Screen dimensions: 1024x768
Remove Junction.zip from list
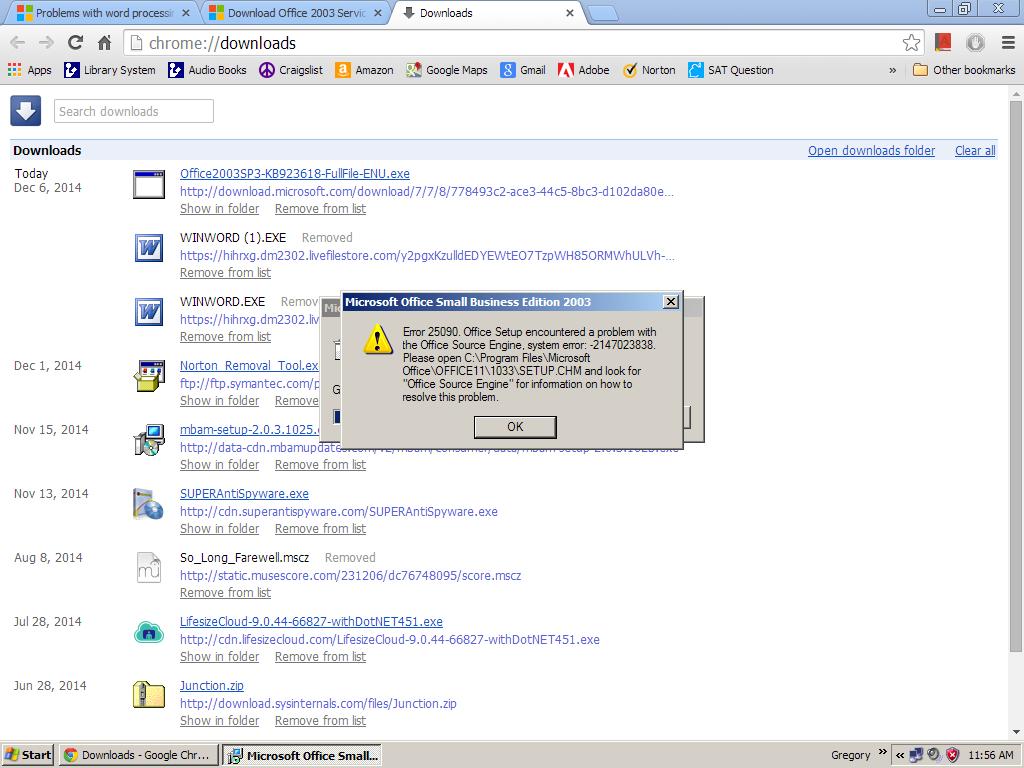click(x=320, y=721)
